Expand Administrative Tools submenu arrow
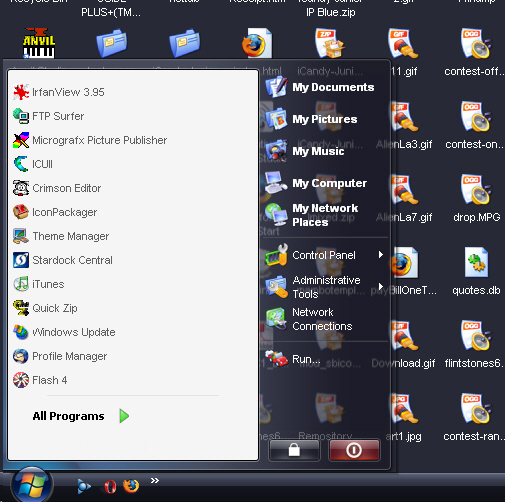The height and width of the screenshot is (502, 505). (381, 287)
